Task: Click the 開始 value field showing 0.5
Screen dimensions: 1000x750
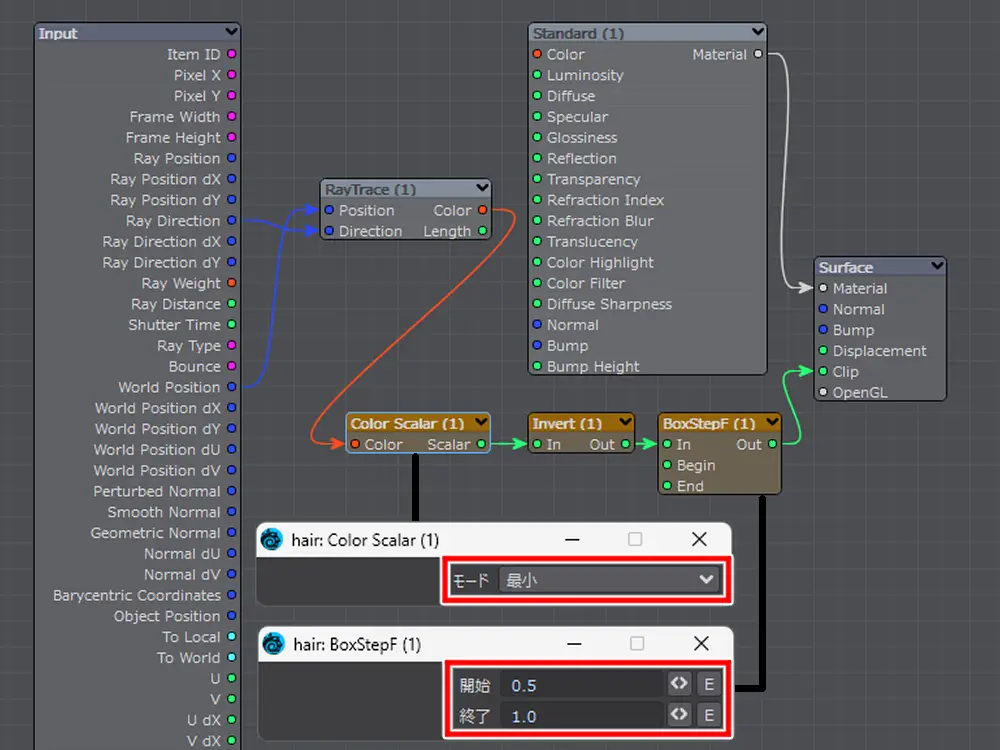Action: (x=583, y=685)
